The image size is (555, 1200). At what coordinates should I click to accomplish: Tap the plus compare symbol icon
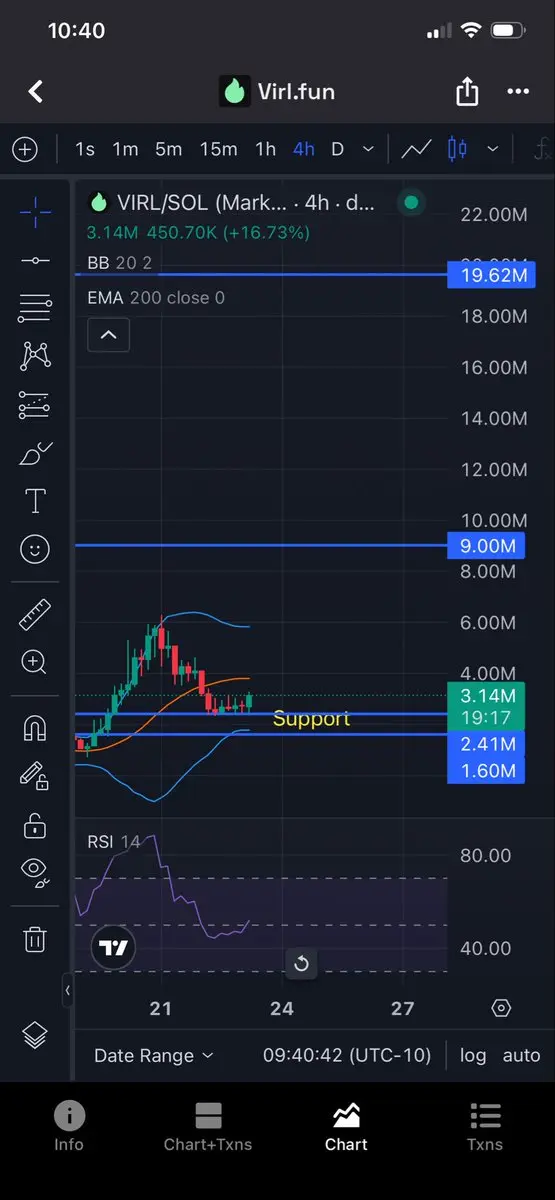pos(25,149)
